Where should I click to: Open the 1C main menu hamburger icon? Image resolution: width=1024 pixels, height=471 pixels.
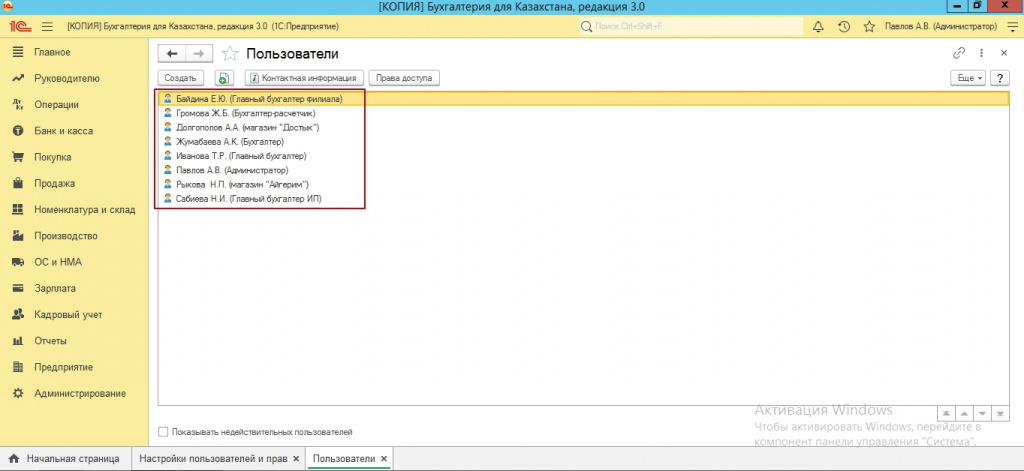[x=47, y=27]
